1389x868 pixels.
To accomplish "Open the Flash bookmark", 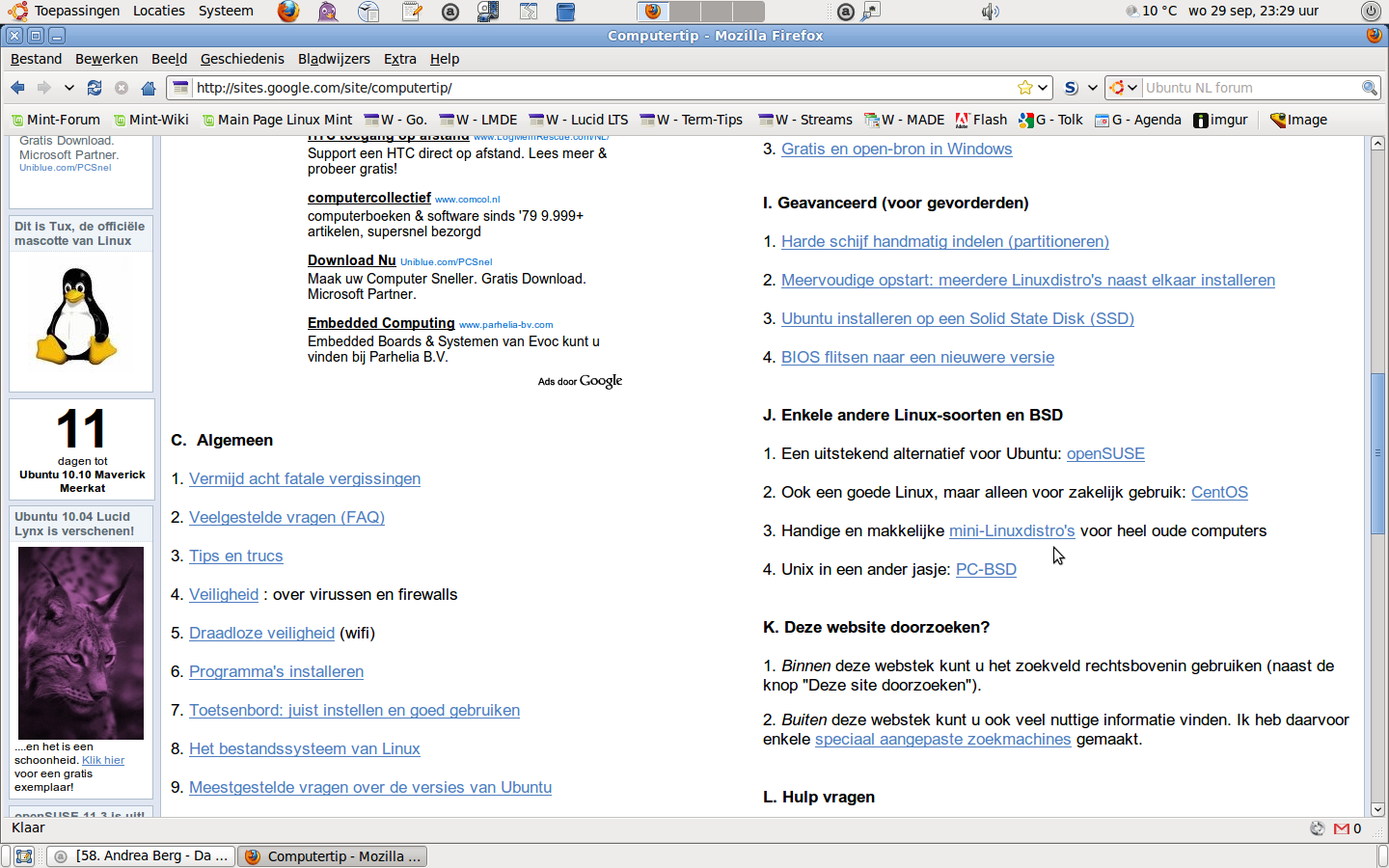I will click(981, 120).
